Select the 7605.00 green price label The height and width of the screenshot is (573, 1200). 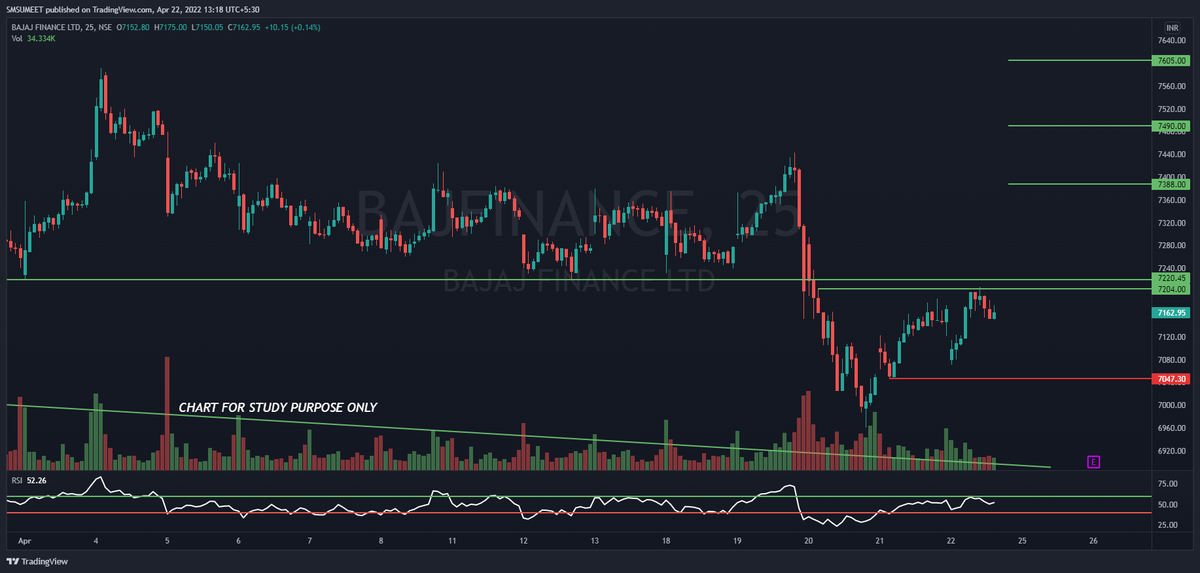(1171, 61)
